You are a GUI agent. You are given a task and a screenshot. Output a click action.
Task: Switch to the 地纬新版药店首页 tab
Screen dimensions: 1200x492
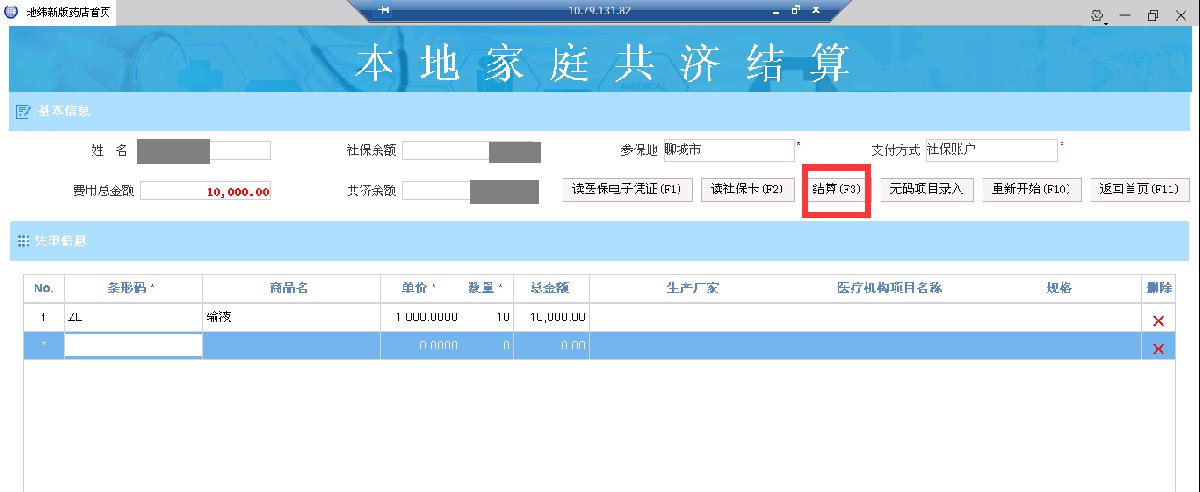pos(58,14)
